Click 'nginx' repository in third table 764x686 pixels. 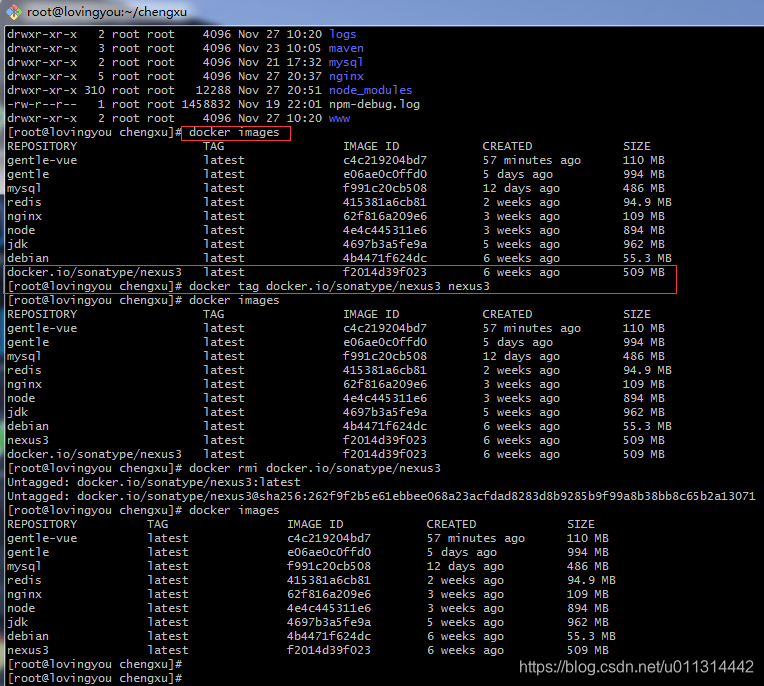(x=24, y=594)
